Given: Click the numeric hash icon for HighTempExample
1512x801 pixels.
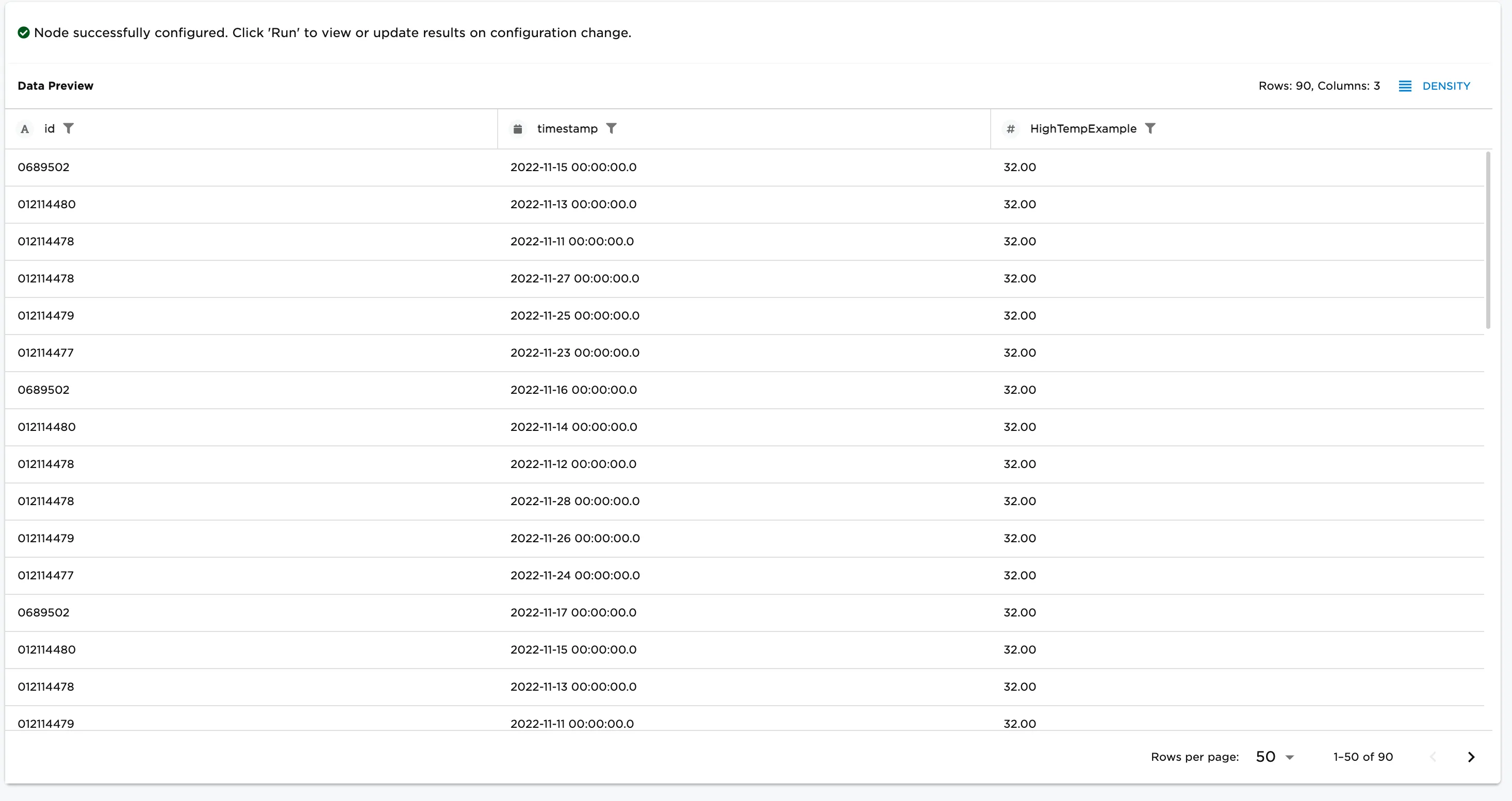Looking at the screenshot, I should 1010,129.
